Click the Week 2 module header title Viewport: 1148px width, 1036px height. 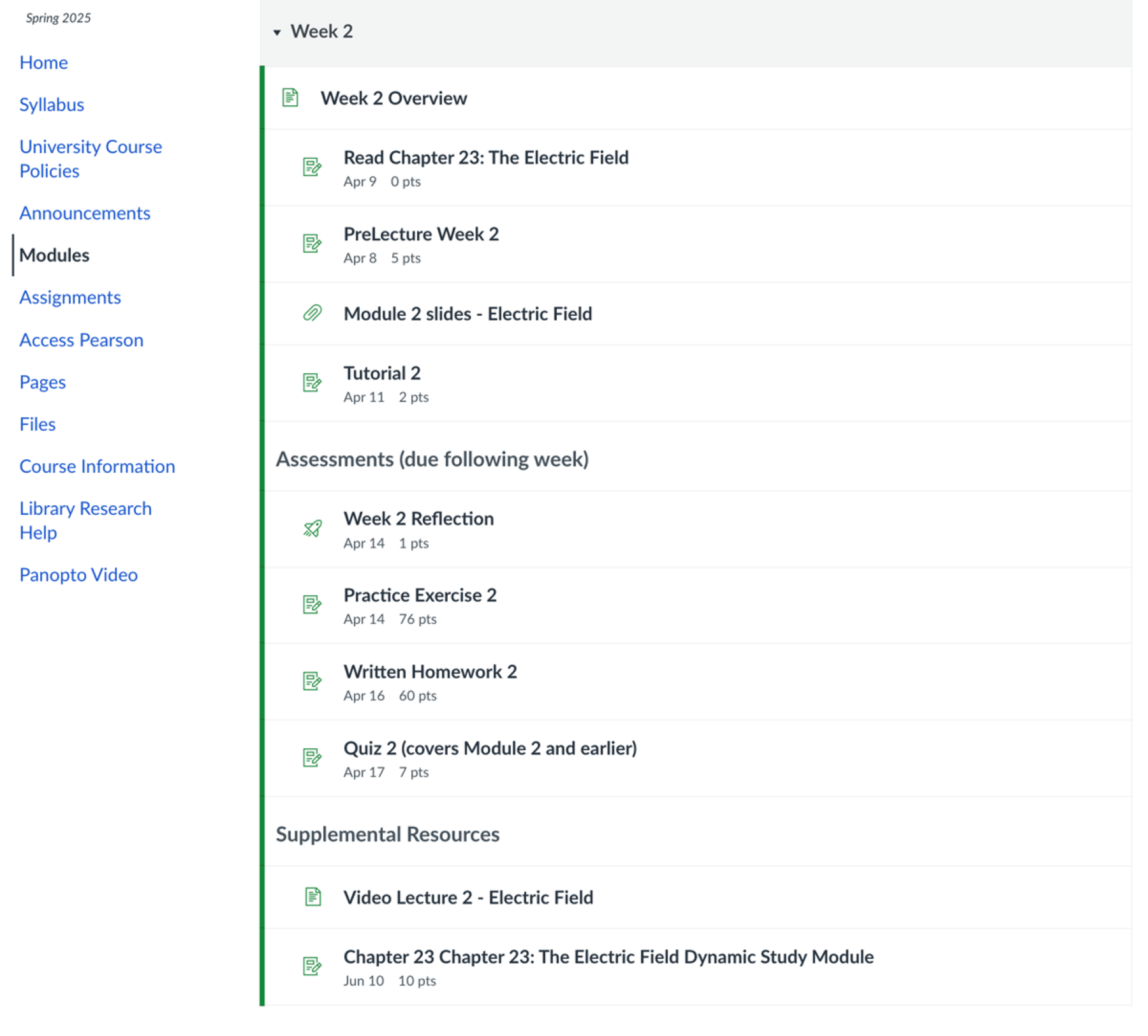tap(321, 31)
